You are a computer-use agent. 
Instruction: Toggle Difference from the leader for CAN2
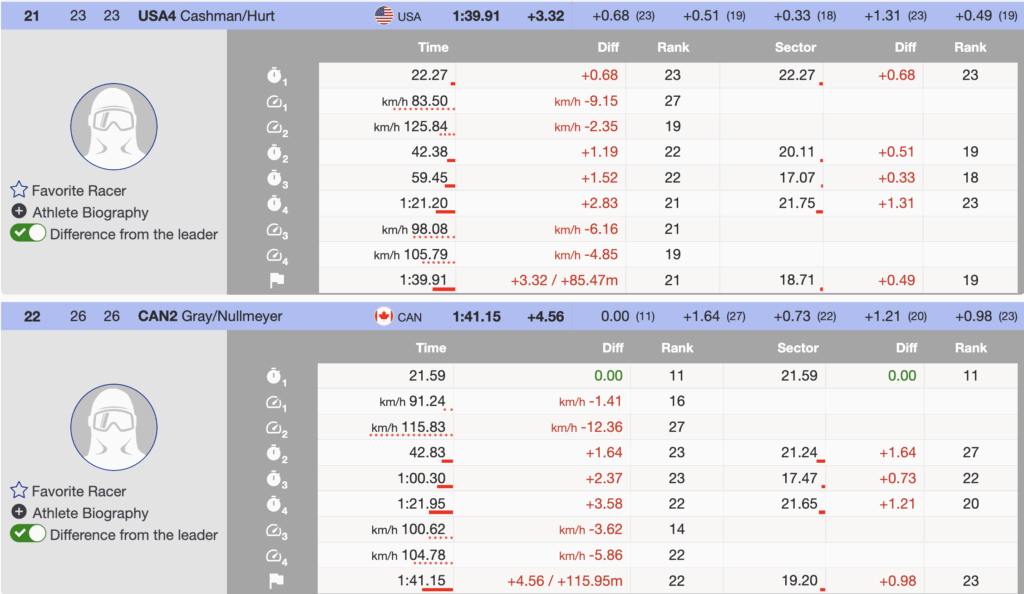click(28, 535)
